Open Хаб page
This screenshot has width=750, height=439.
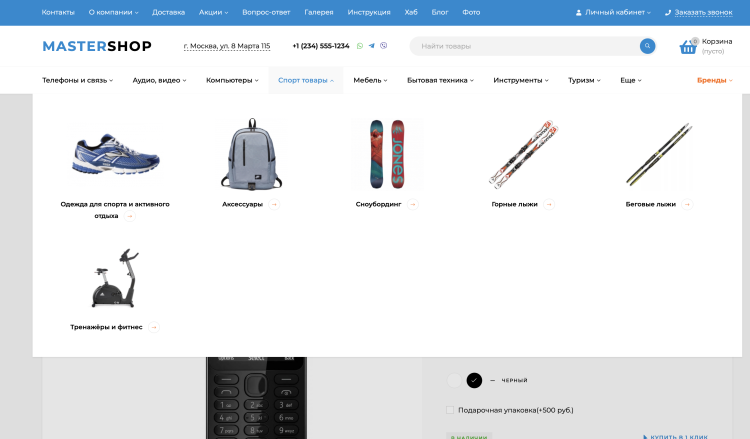(x=411, y=12)
